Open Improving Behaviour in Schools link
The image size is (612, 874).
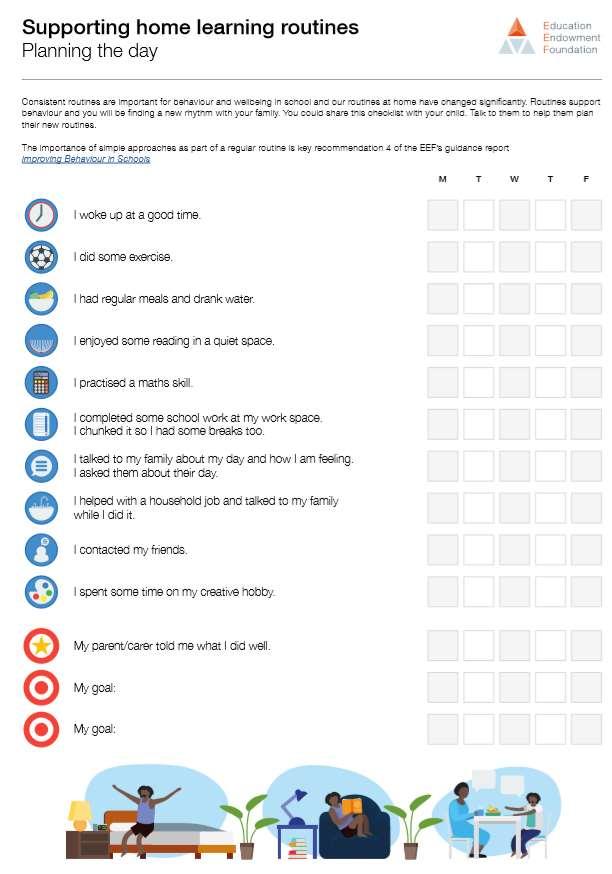click(x=86, y=159)
